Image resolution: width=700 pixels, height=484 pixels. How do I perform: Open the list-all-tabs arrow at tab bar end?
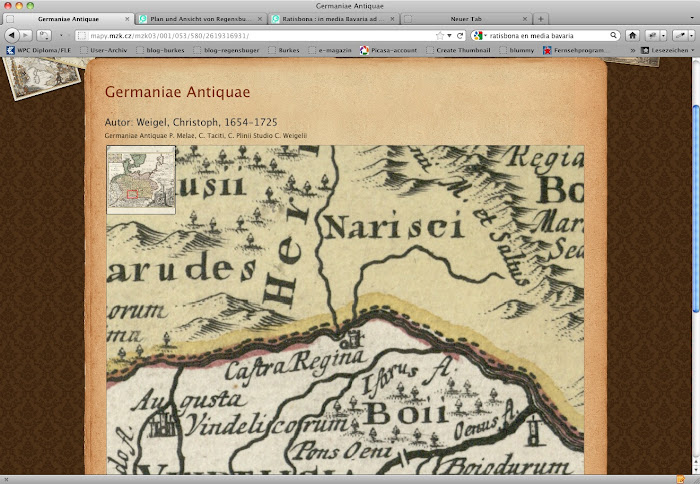[693, 19]
